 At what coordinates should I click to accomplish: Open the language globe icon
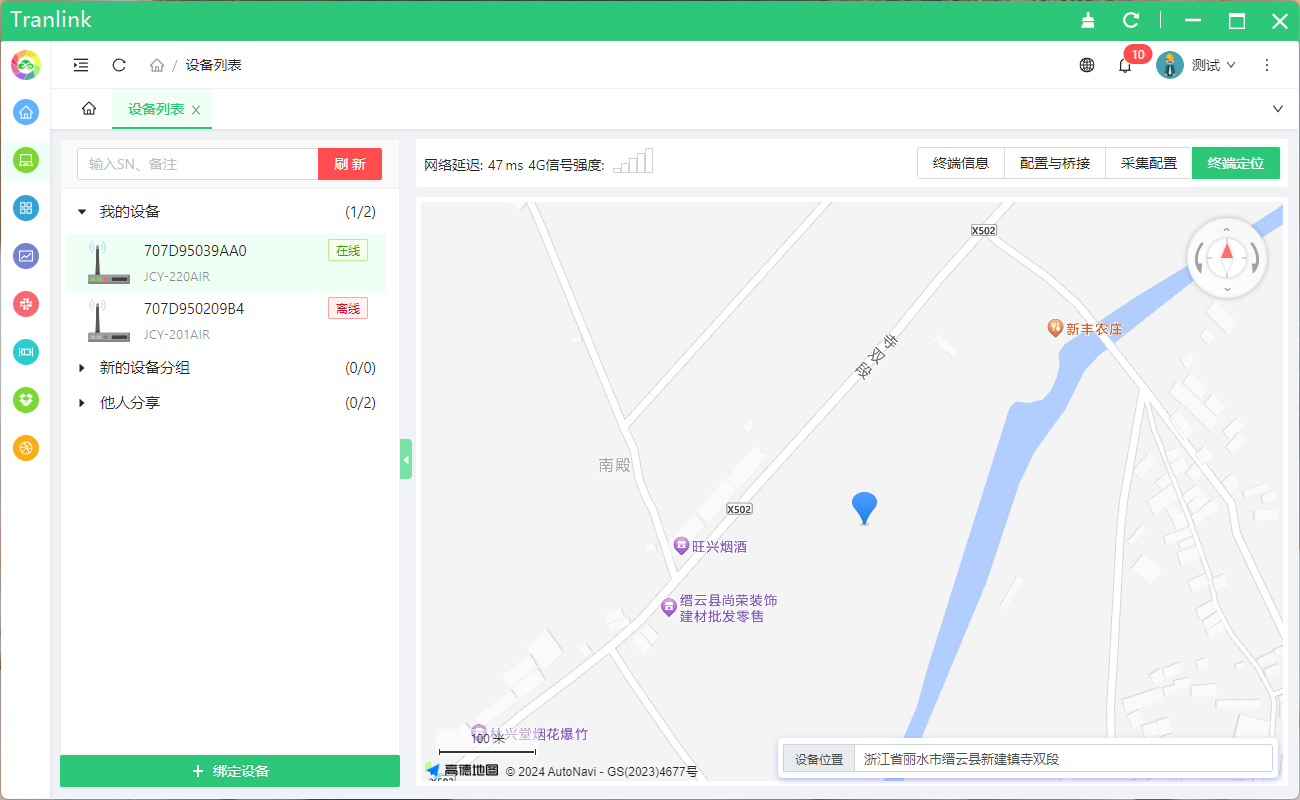1087,65
